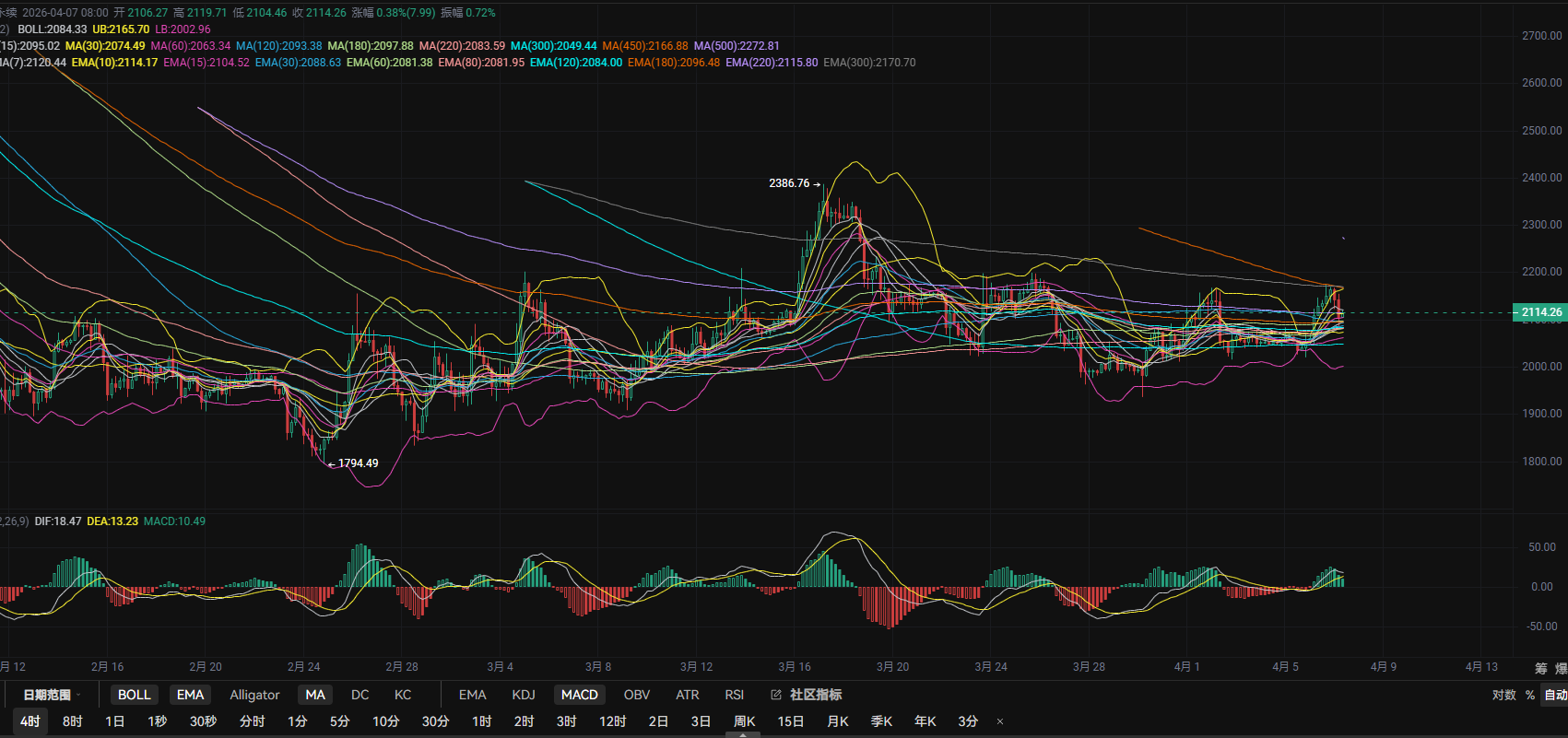Toggle the 自动 auto-scale option

(x=1555, y=695)
